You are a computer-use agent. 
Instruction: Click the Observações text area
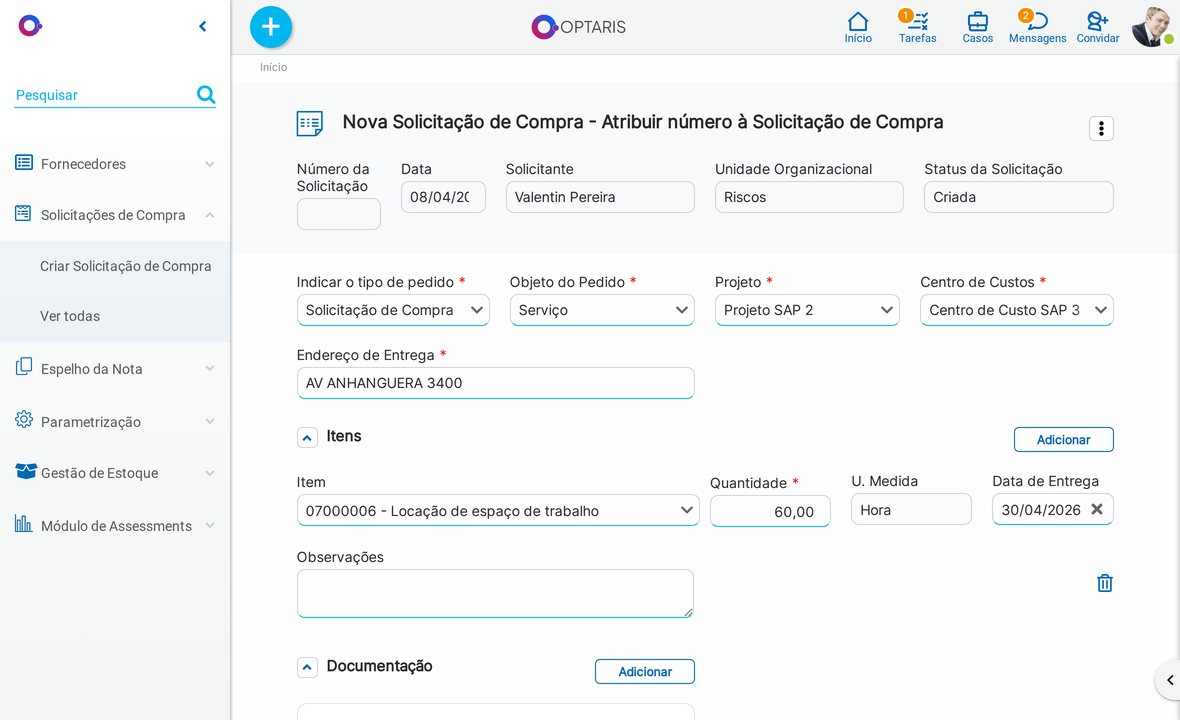click(495, 594)
